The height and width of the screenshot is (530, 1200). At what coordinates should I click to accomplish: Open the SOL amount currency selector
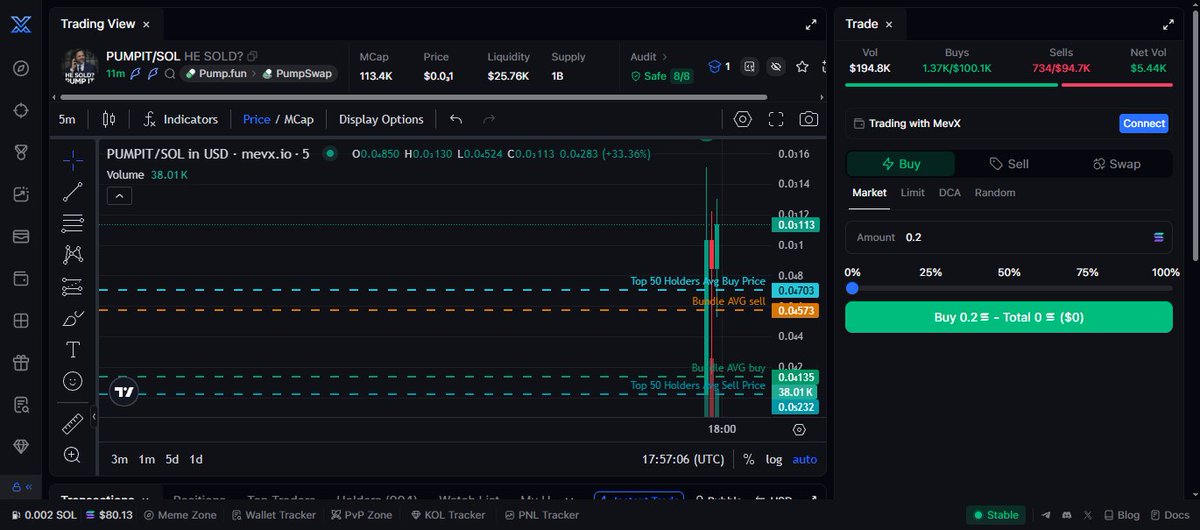(x=1158, y=237)
